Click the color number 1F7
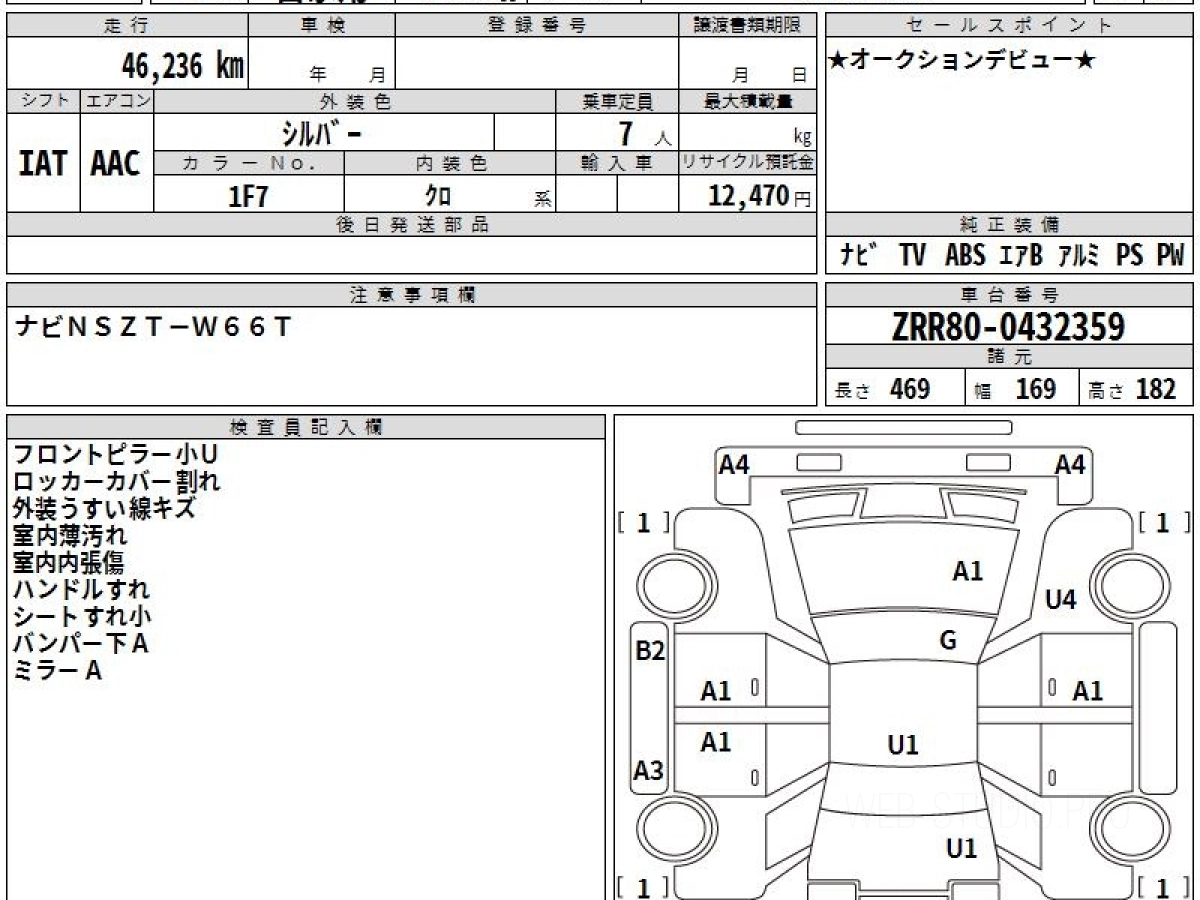The height and width of the screenshot is (900, 1200). [x=249, y=196]
